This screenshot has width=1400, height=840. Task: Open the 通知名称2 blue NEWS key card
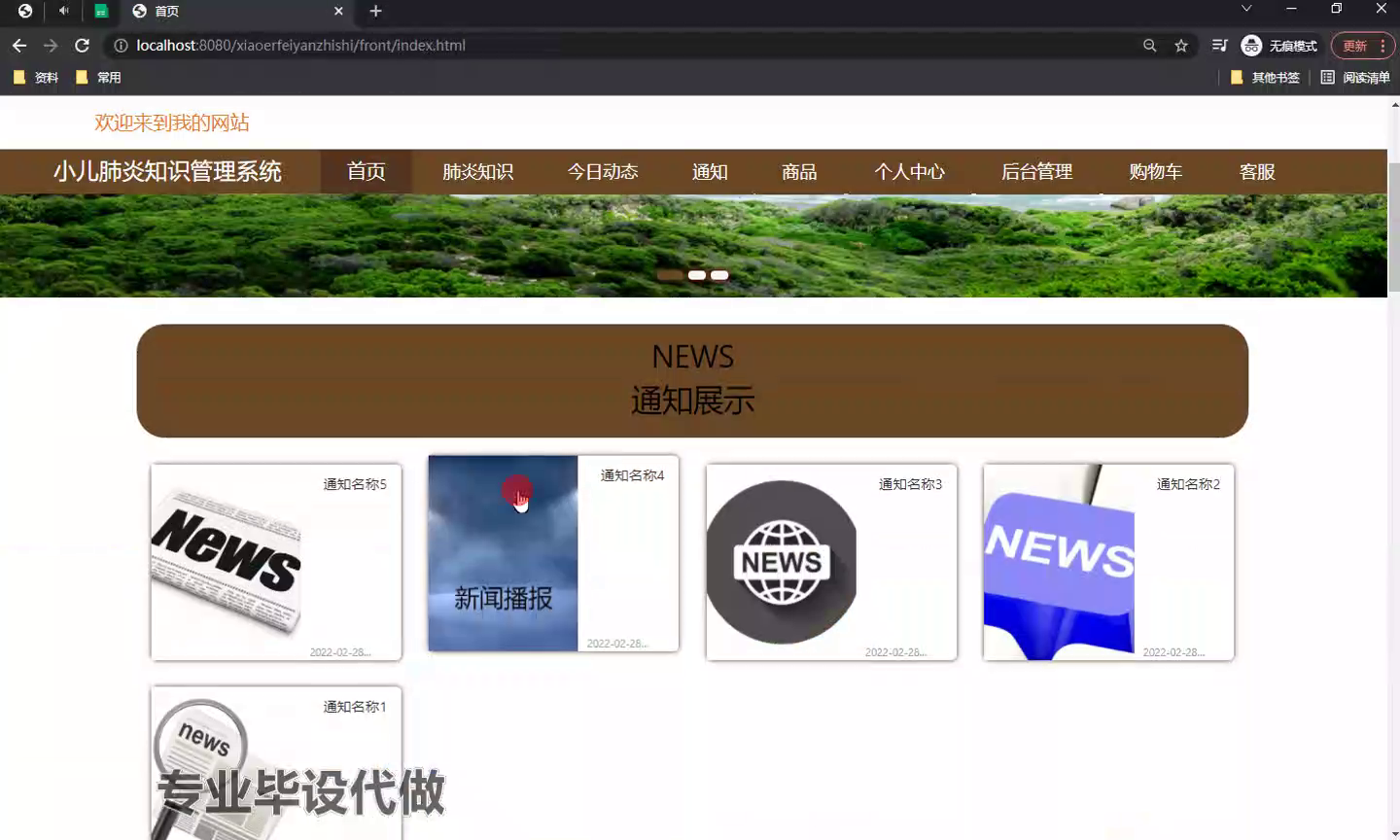click(x=1108, y=562)
